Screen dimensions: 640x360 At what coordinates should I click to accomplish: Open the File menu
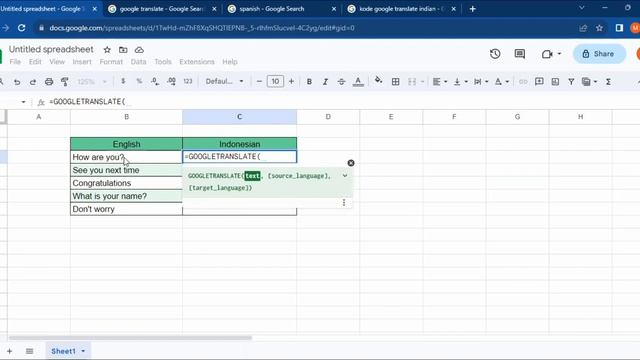(15, 62)
